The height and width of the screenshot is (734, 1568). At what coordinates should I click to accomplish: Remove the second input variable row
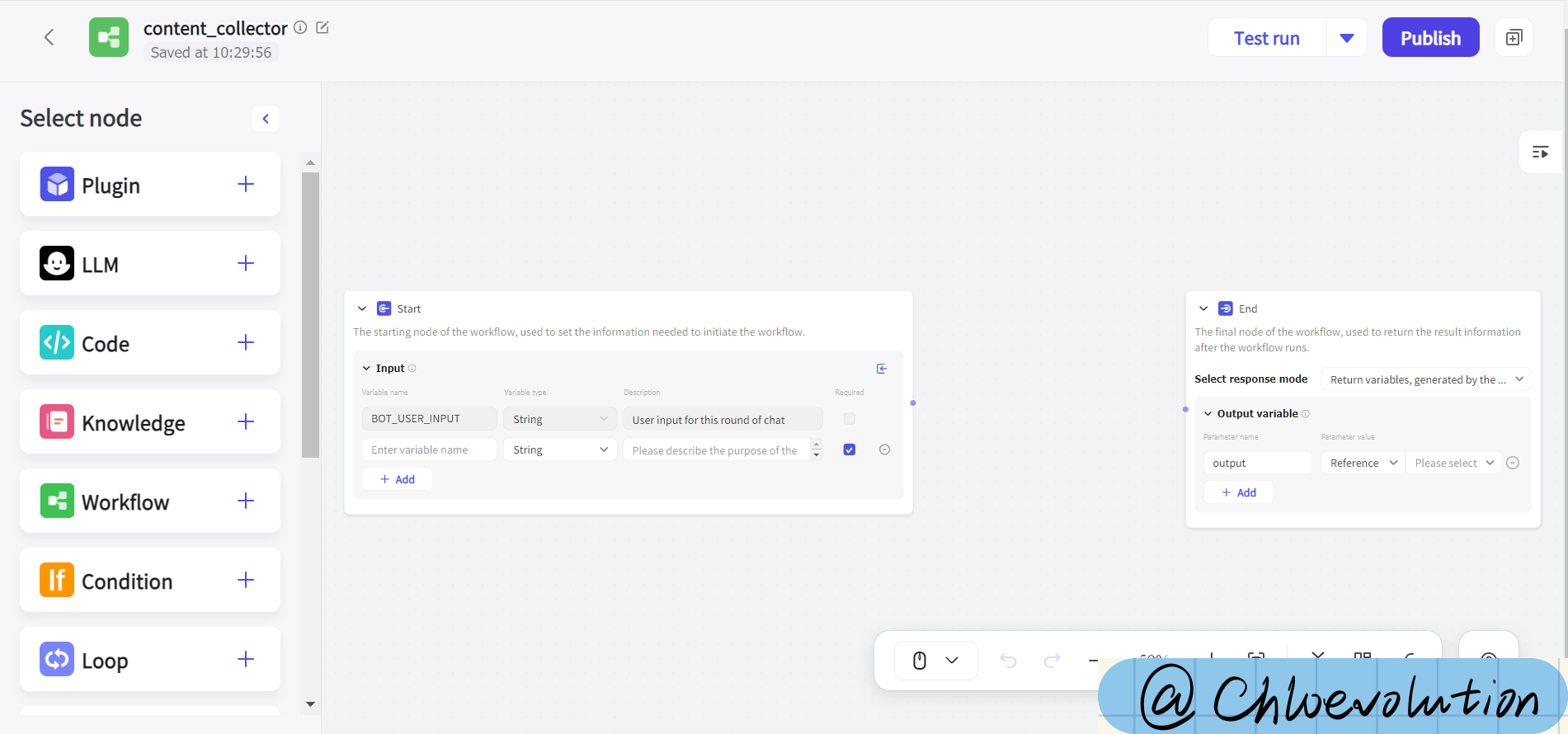884,449
